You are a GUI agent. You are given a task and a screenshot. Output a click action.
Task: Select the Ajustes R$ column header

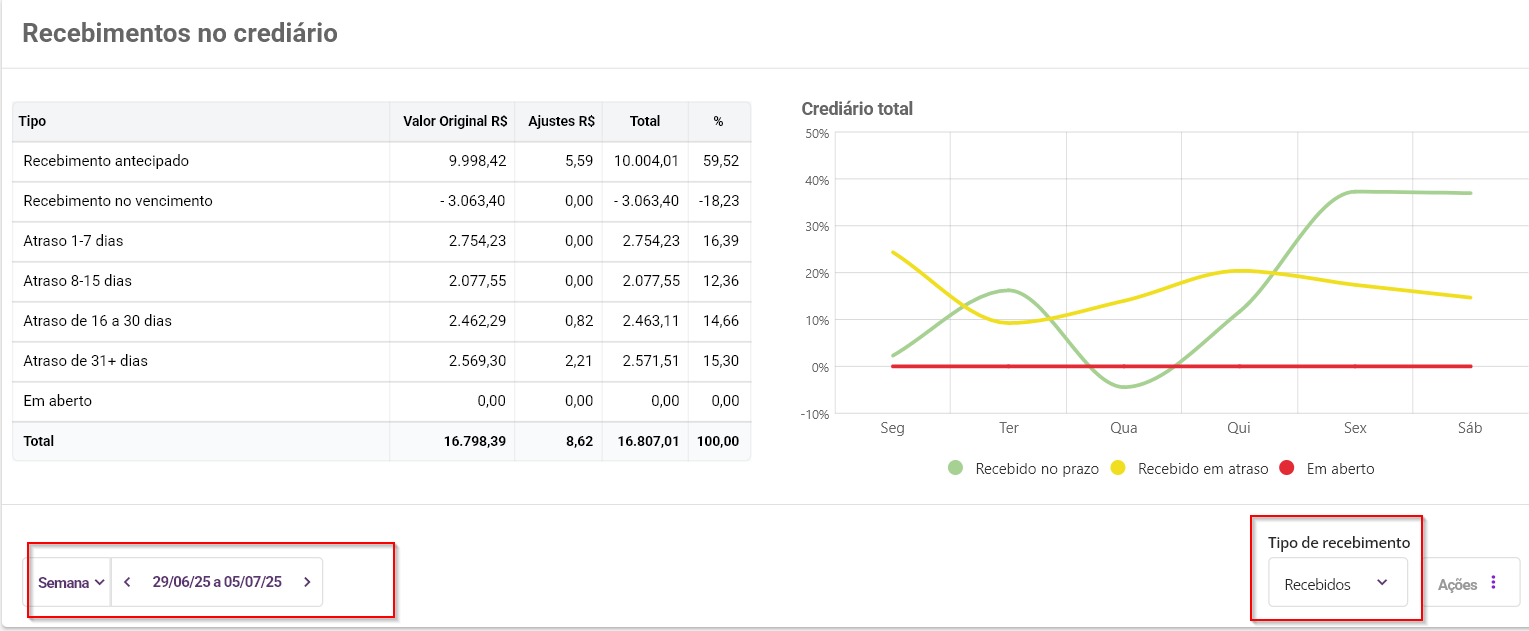pos(561,121)
